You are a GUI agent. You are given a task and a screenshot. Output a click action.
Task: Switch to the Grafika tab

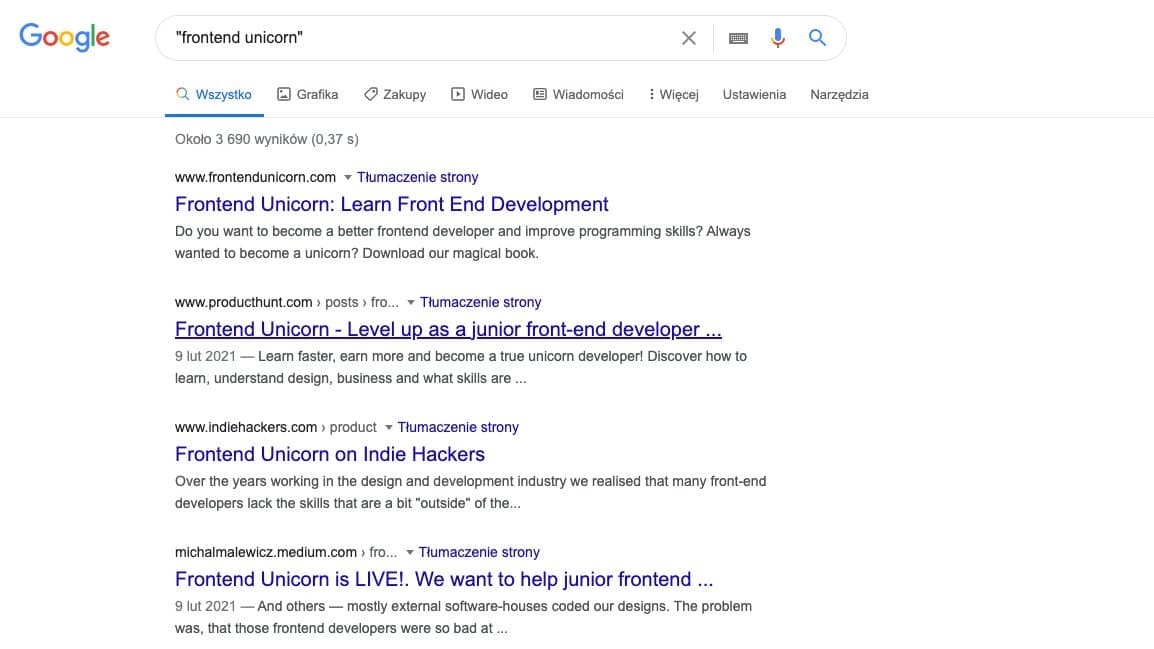coord(308,94)
